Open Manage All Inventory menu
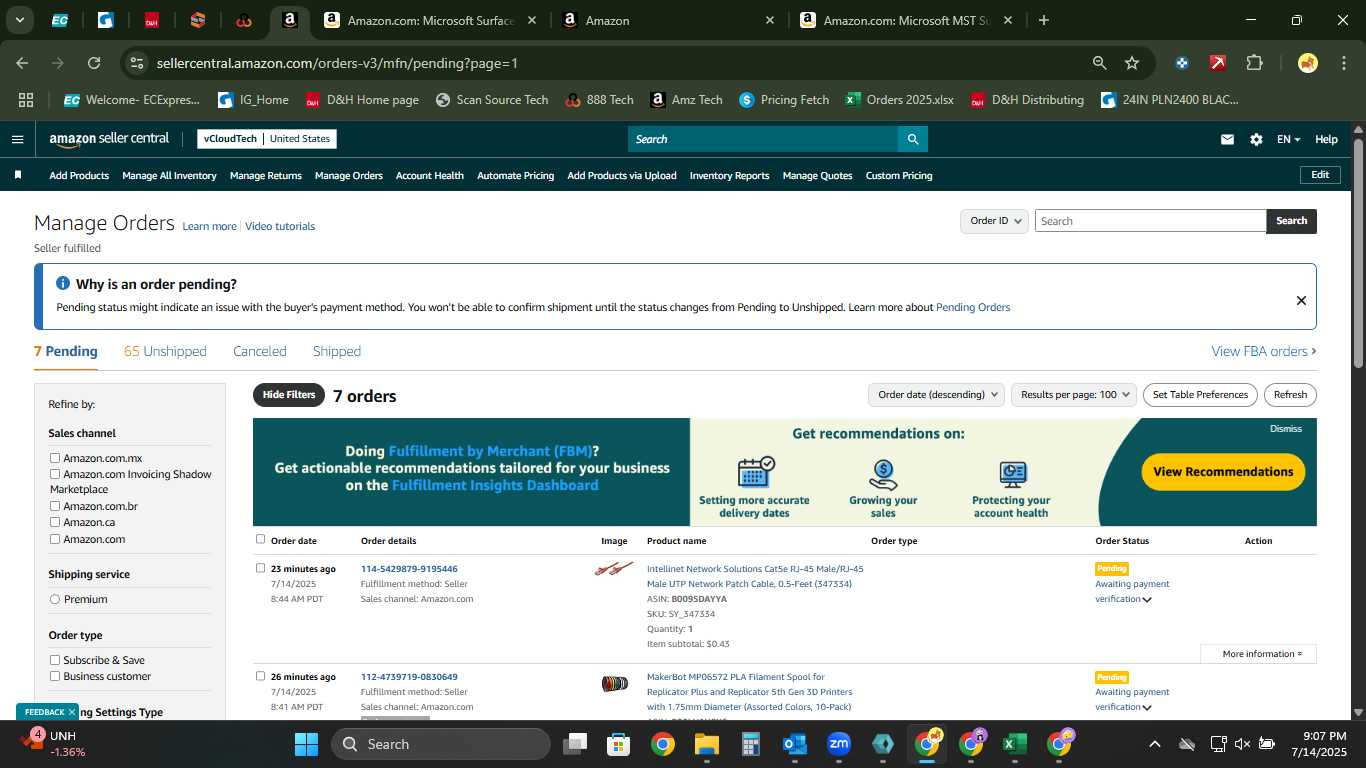 (x=169, y=175)
